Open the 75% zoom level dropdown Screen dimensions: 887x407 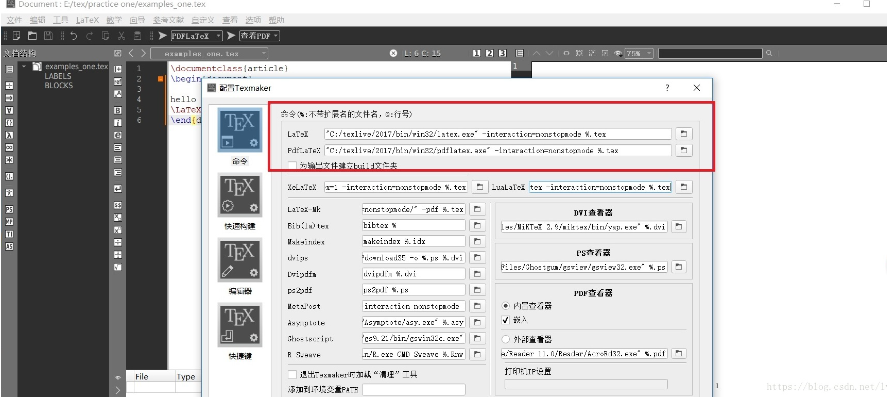point(639,53)
